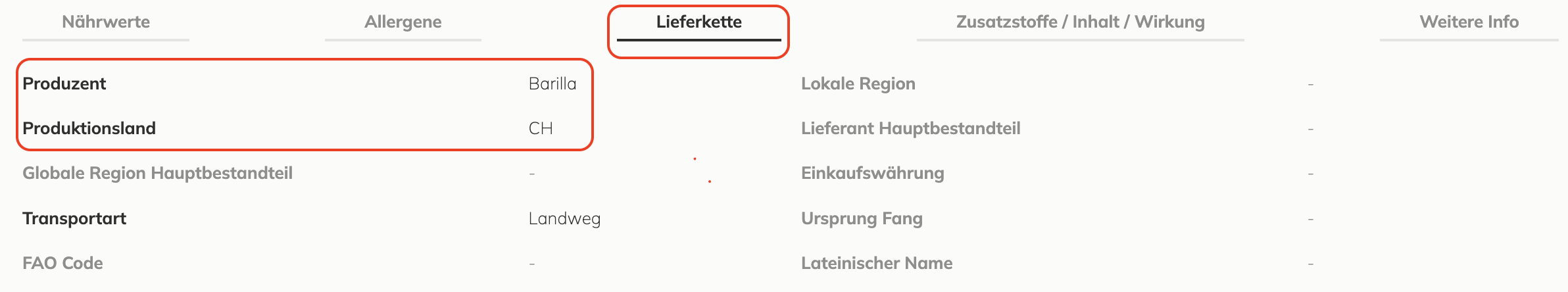Click the Transportart label
This screenshot has height=292, width=1568.
pyautogui.click(x=74, y=218)
